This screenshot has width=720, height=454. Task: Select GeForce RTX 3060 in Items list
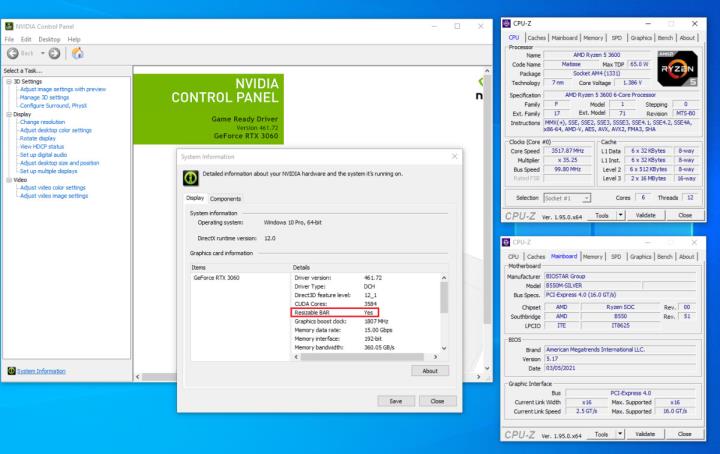tap(216, 278)
